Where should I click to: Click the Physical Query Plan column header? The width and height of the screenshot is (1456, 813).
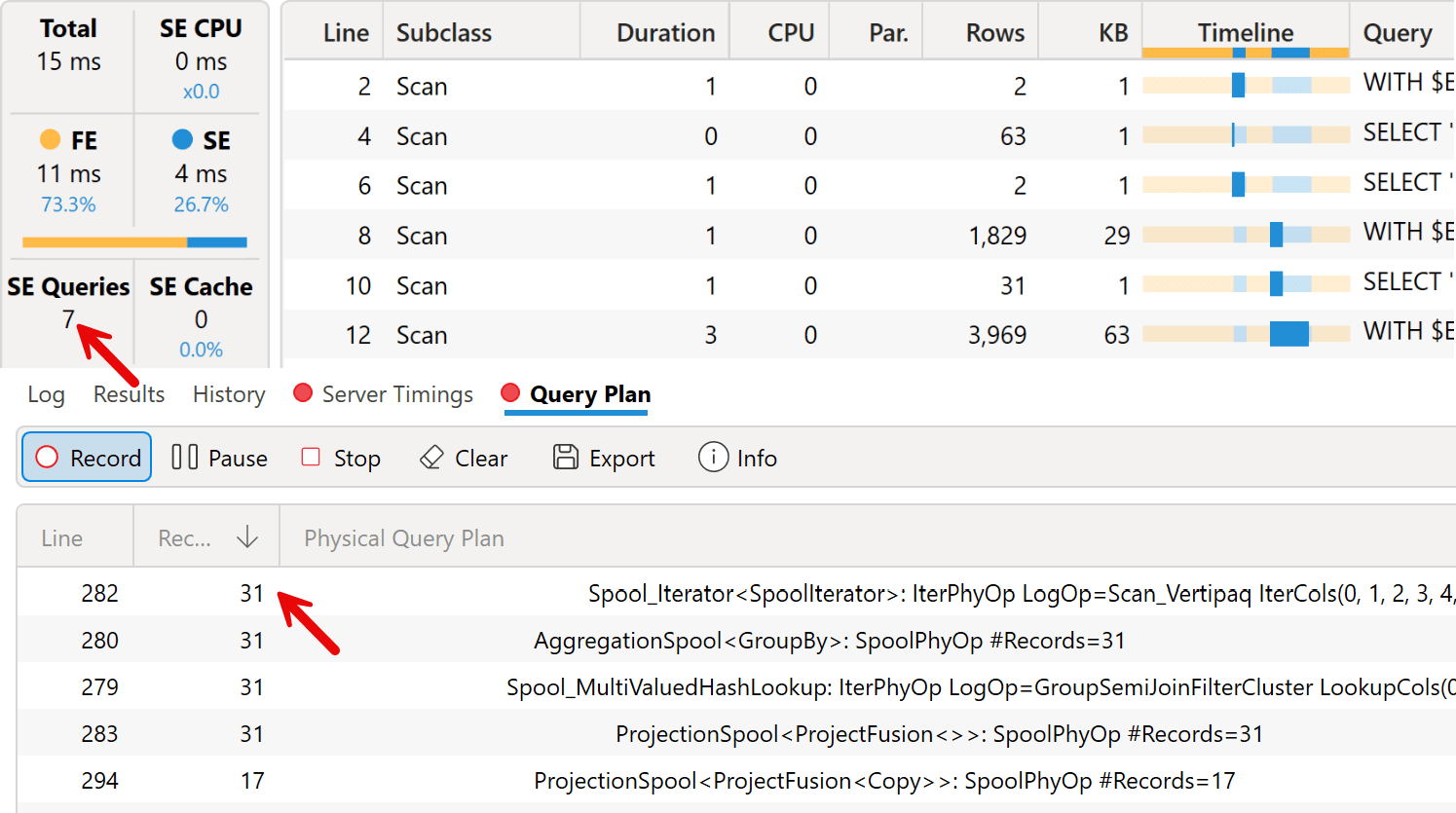pos(404,538)
